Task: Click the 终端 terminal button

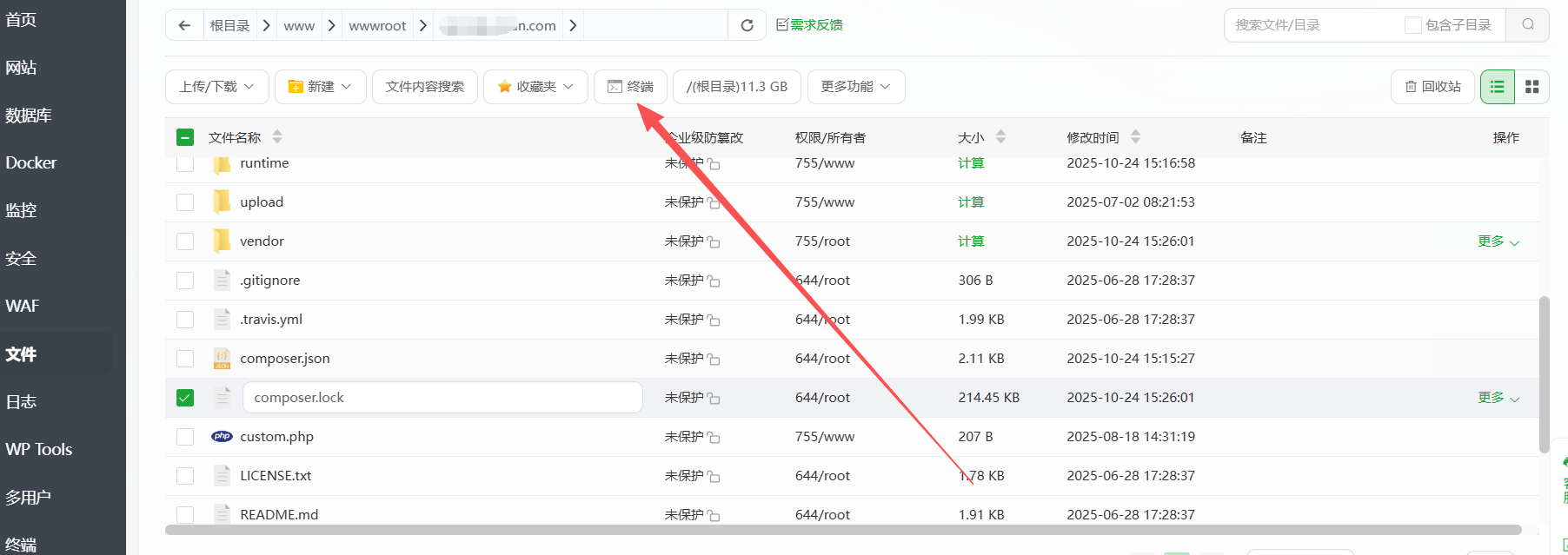Action: coord(630,87)
